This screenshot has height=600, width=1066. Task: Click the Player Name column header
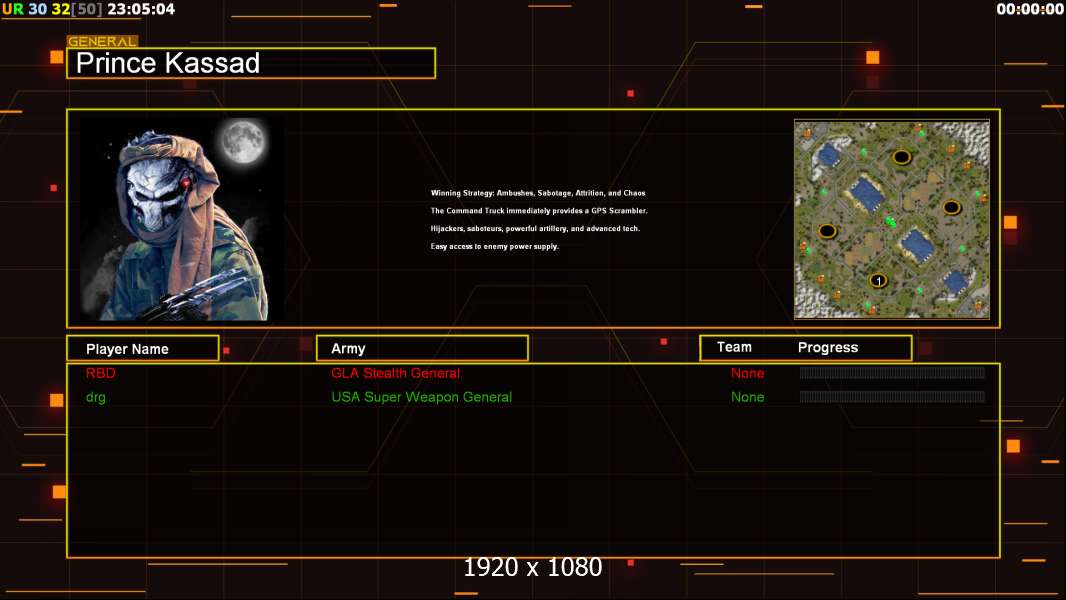pos(143,348)
